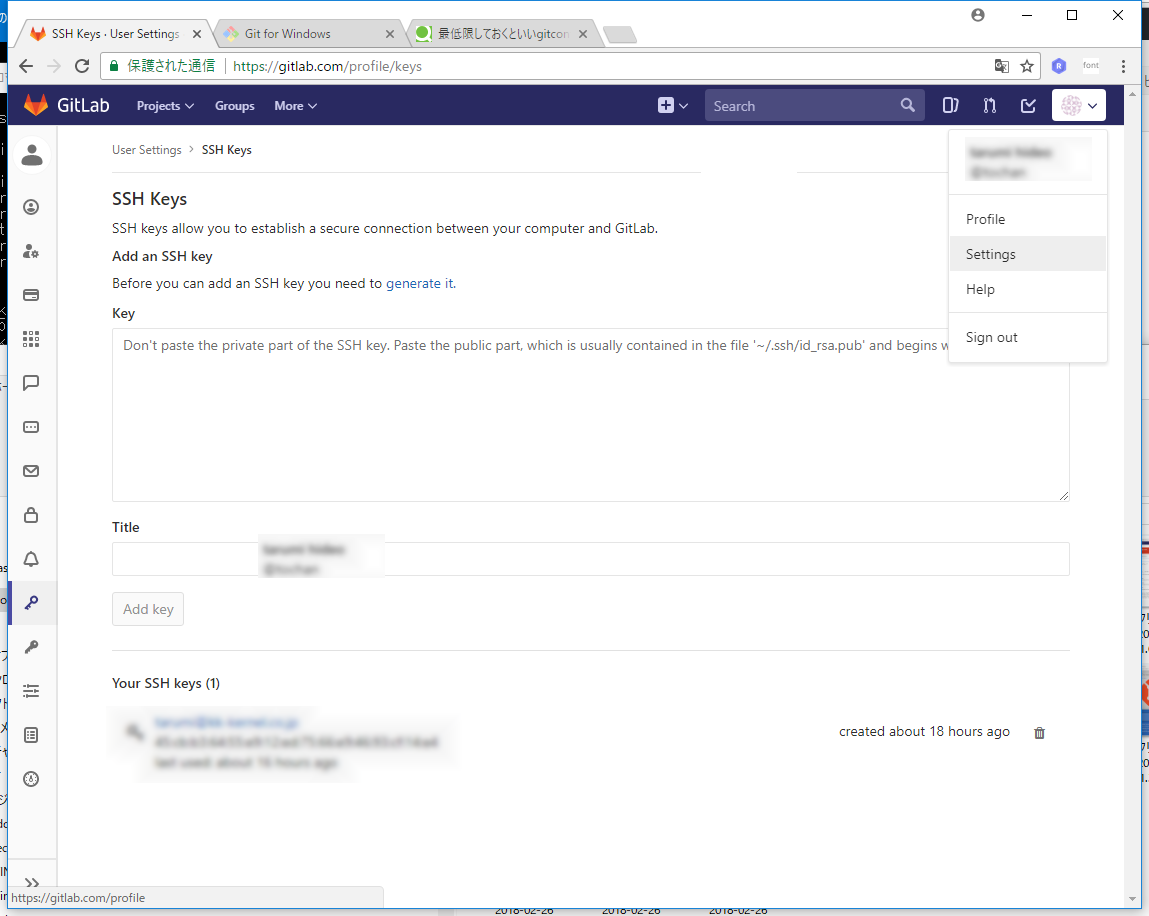Go to Emails via the envelope icon

31,471
